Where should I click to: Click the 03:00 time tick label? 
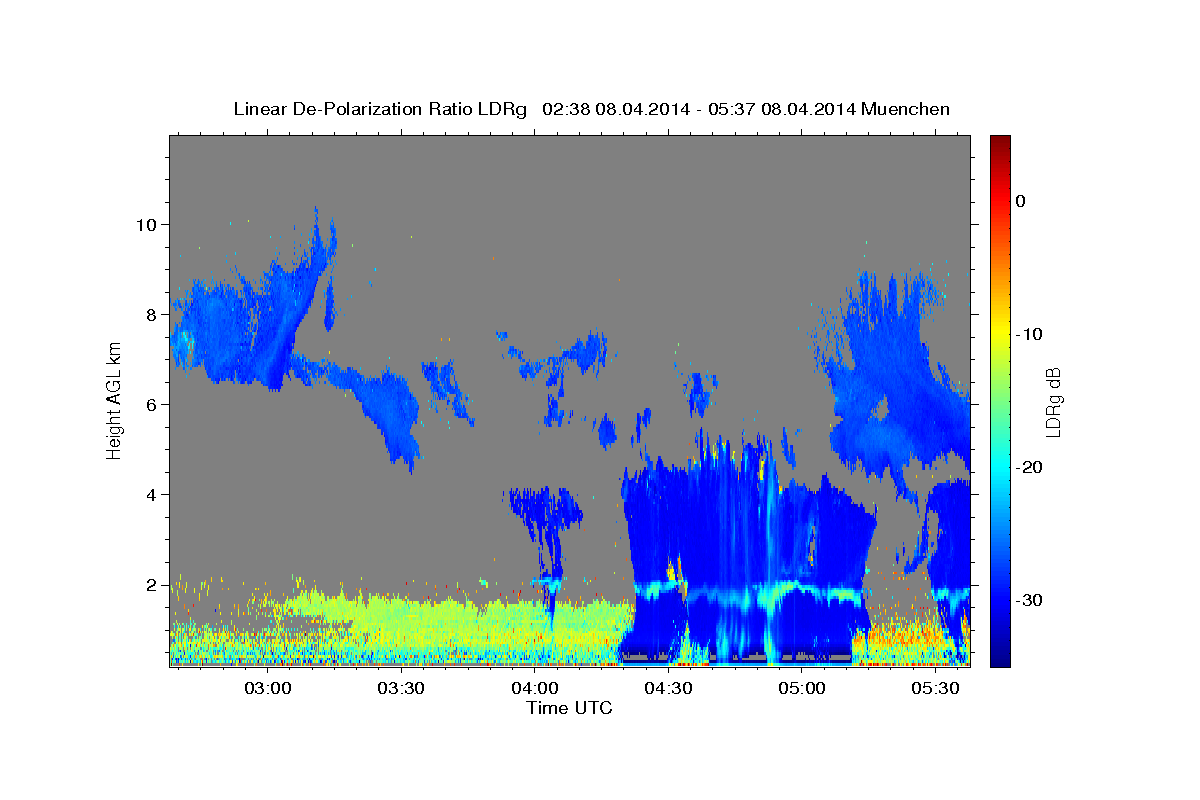click(268, 689)
